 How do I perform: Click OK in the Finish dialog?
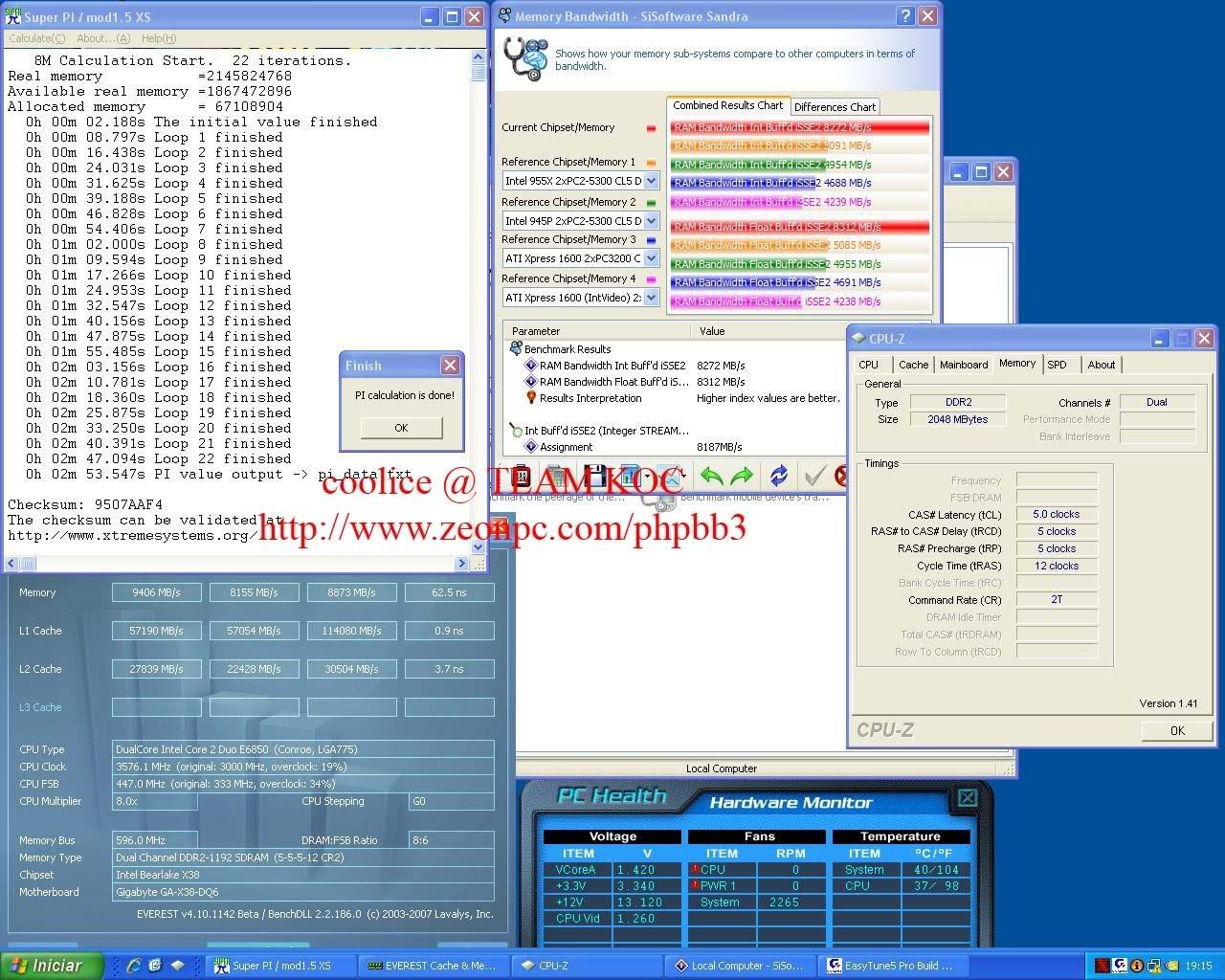[x=401, y=428]
